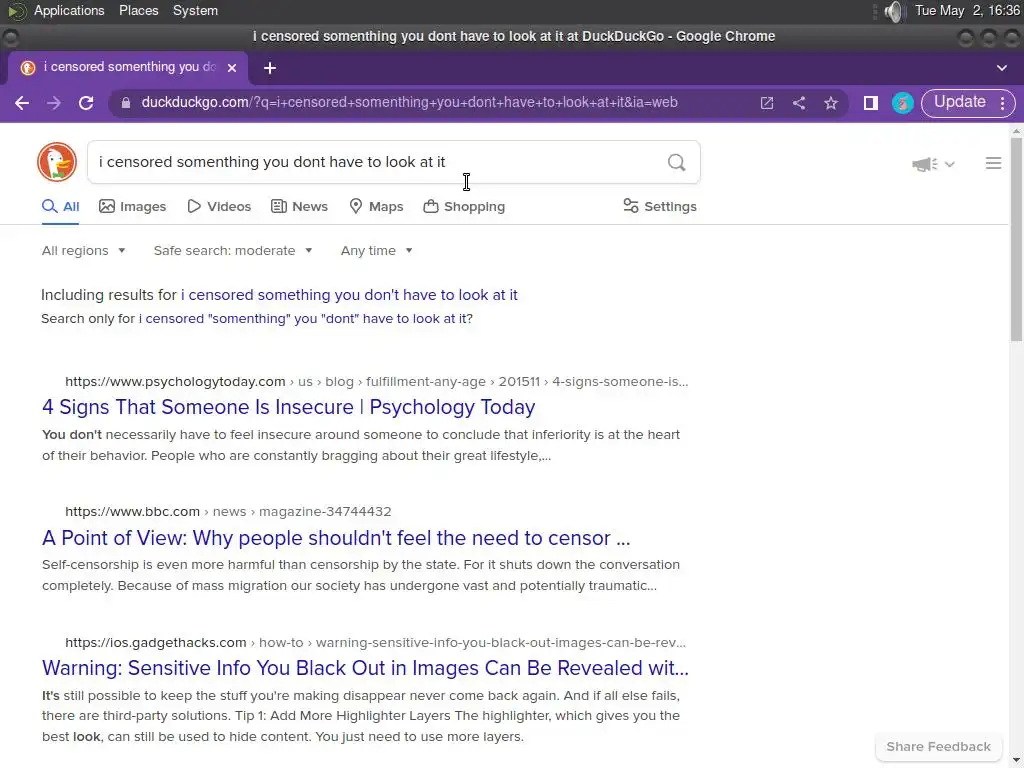This screenshot has height=768, width=1024.
Task: Submit search with the magnifier icon
Action: pyautogui.click(x=677, y=162)
